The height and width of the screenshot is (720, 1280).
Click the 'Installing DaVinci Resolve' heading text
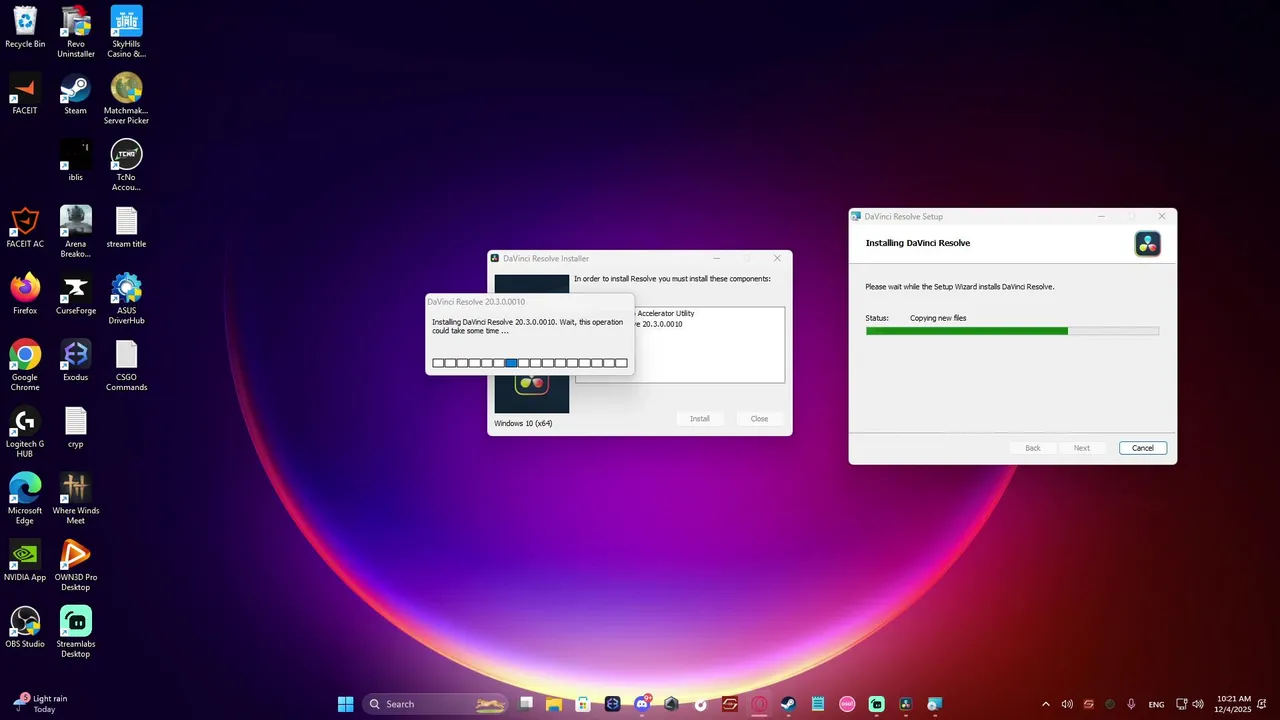click(x=918, y=243)
